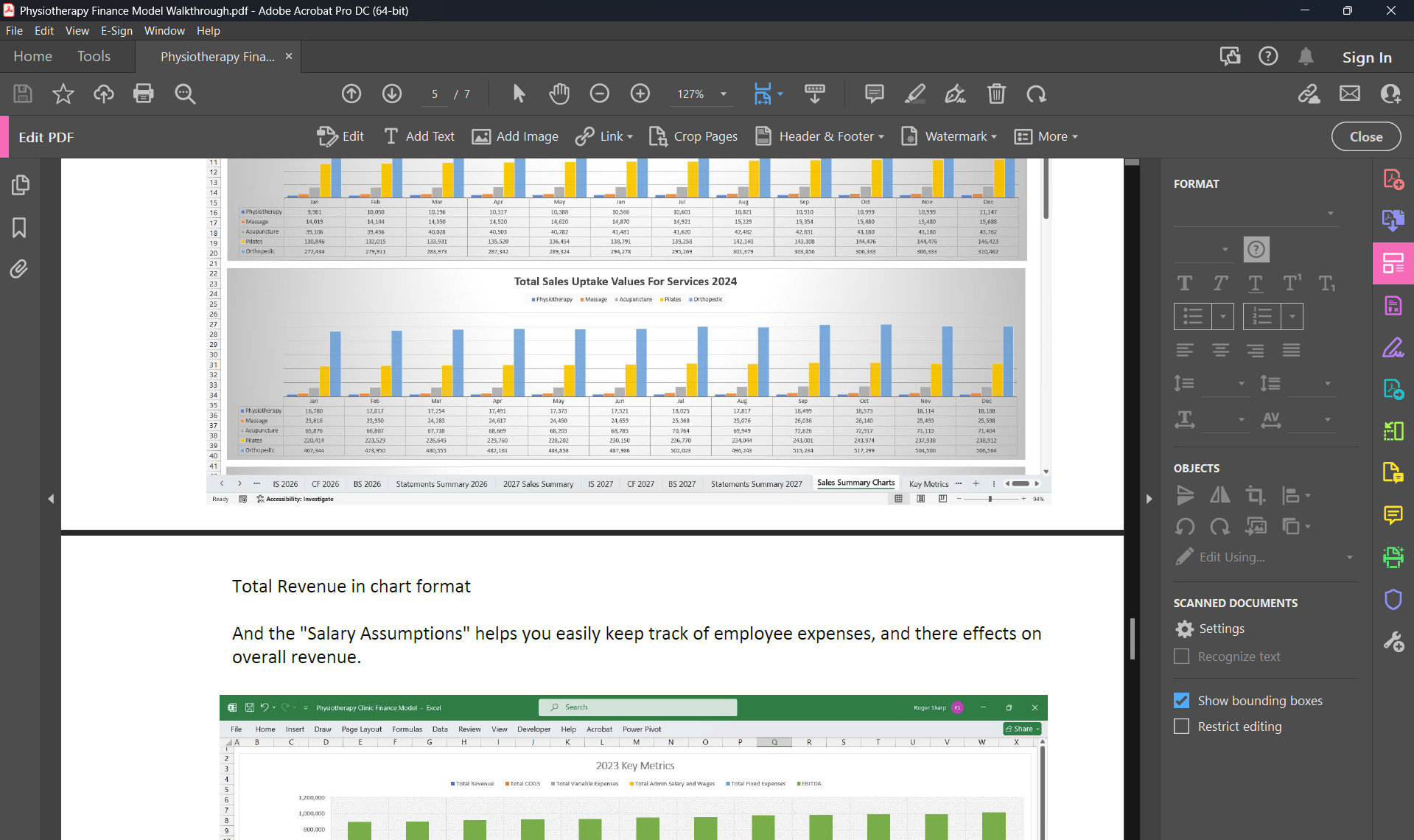Click the current page number field
This screenshot has height=840, width=1414.
click(435, 94)
